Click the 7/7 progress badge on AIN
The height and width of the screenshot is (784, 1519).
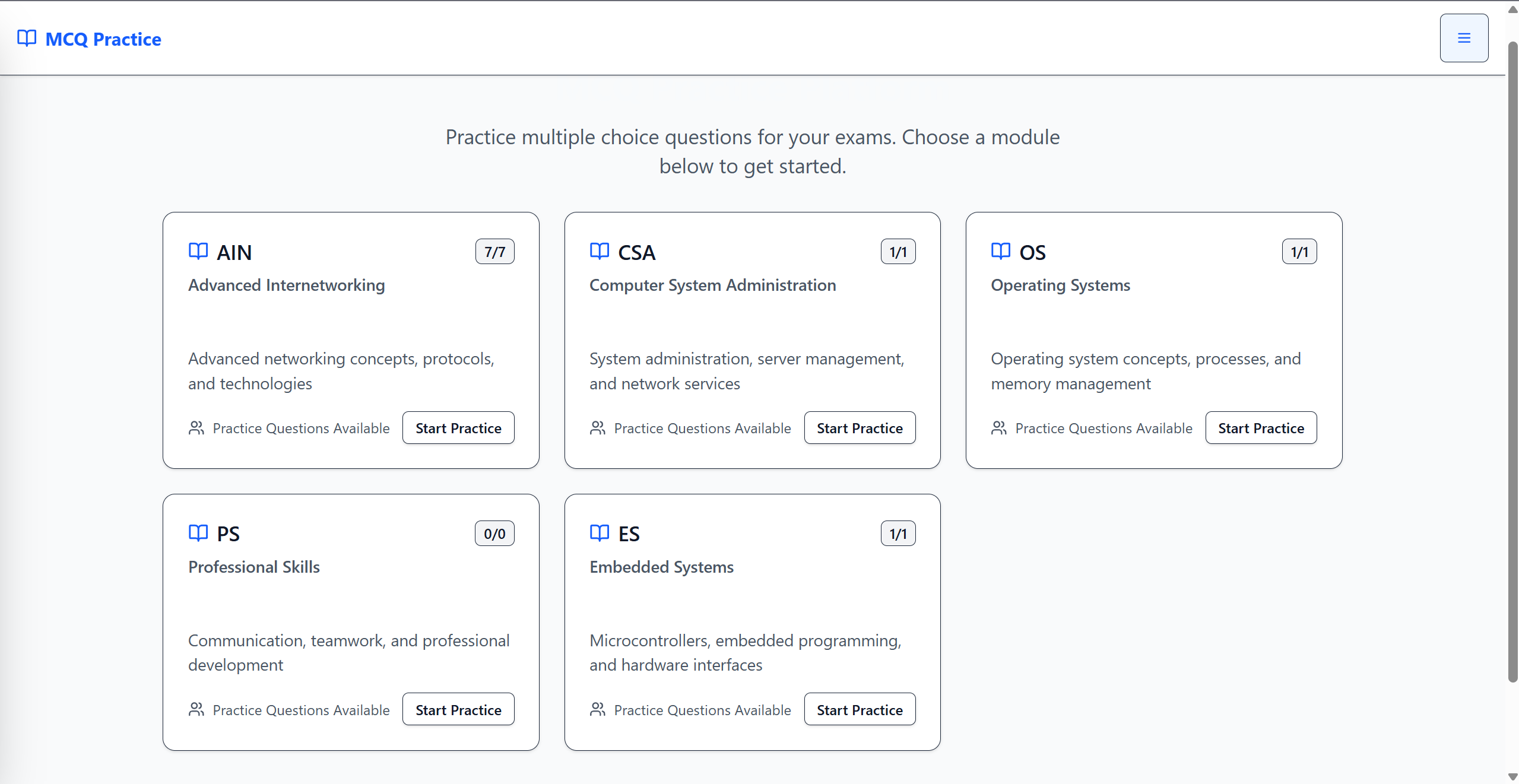pos(494,251)
